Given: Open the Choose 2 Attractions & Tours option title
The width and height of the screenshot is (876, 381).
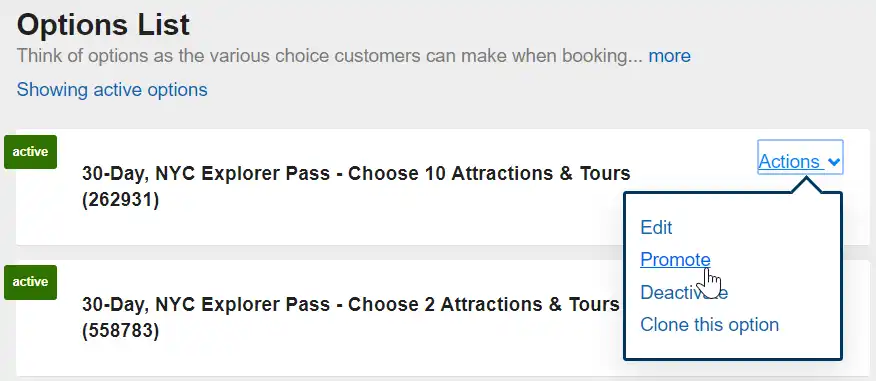Looking at the screenshot, I should 350,304.
